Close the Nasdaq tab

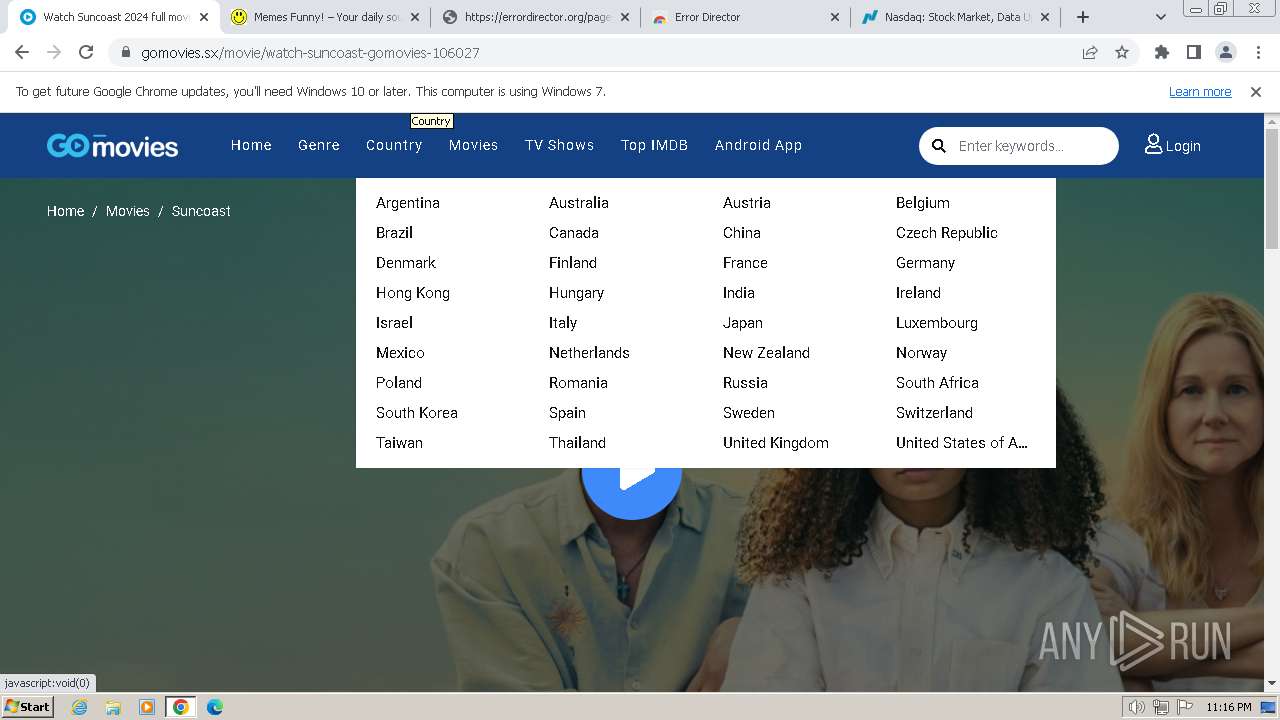tap(1045, 17)
